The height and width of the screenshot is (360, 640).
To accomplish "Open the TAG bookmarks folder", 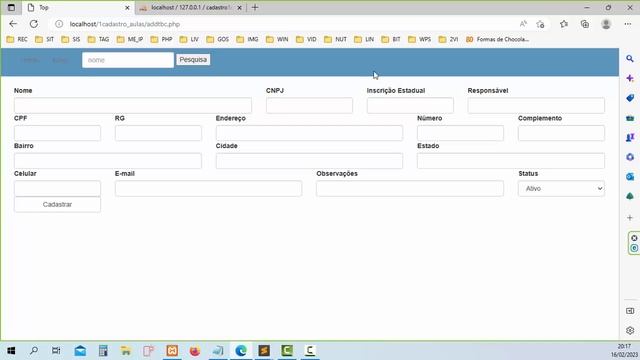I will pyautogui.click(x=99, y=40).
